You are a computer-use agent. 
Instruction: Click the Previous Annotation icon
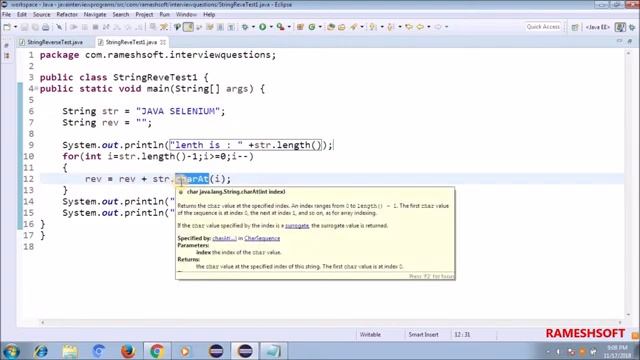pyautogui.click(x=391, y=27)
